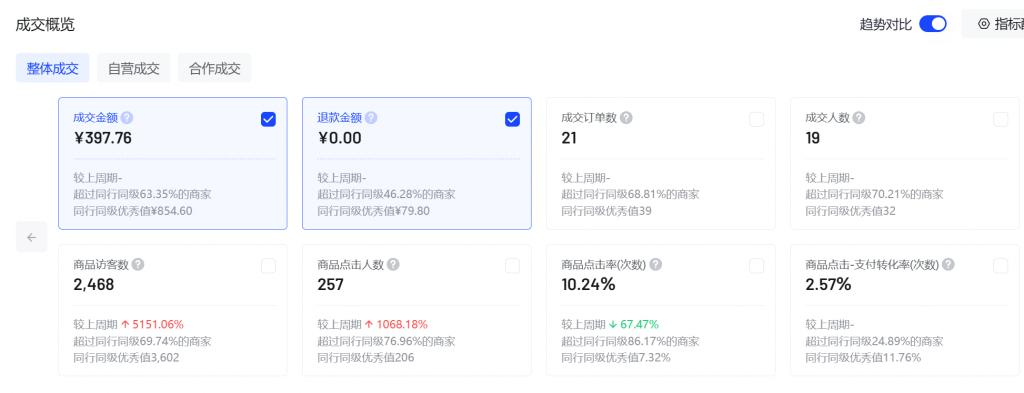This screenshot has width=1024, height=393.
Task: Select the 整体成交 tab
Action: pos(52,69)
